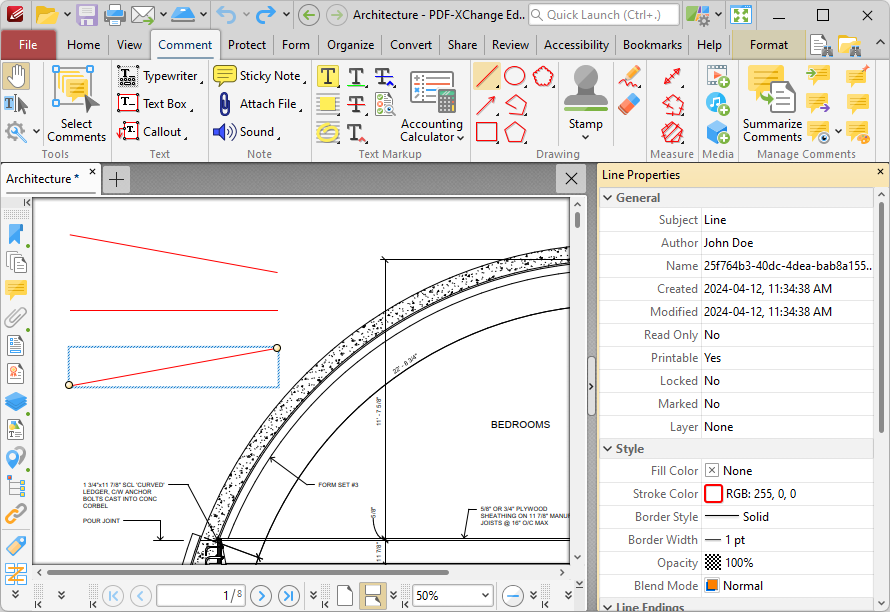Choose the Typewriter tool
Image resolution: width=890 pixels, height=612 pixels.
[159, 76]
